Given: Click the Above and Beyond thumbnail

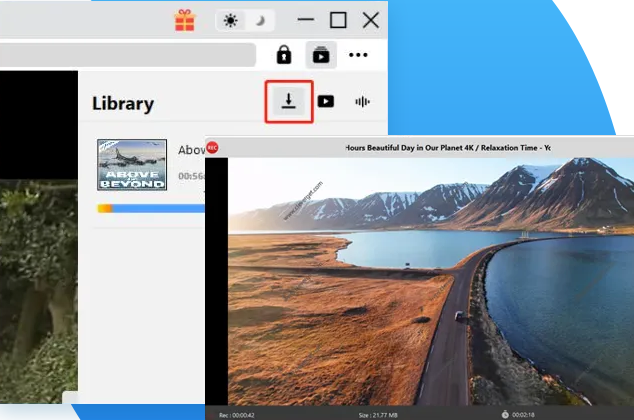Looking at the screenshot, I should [132, 165].
